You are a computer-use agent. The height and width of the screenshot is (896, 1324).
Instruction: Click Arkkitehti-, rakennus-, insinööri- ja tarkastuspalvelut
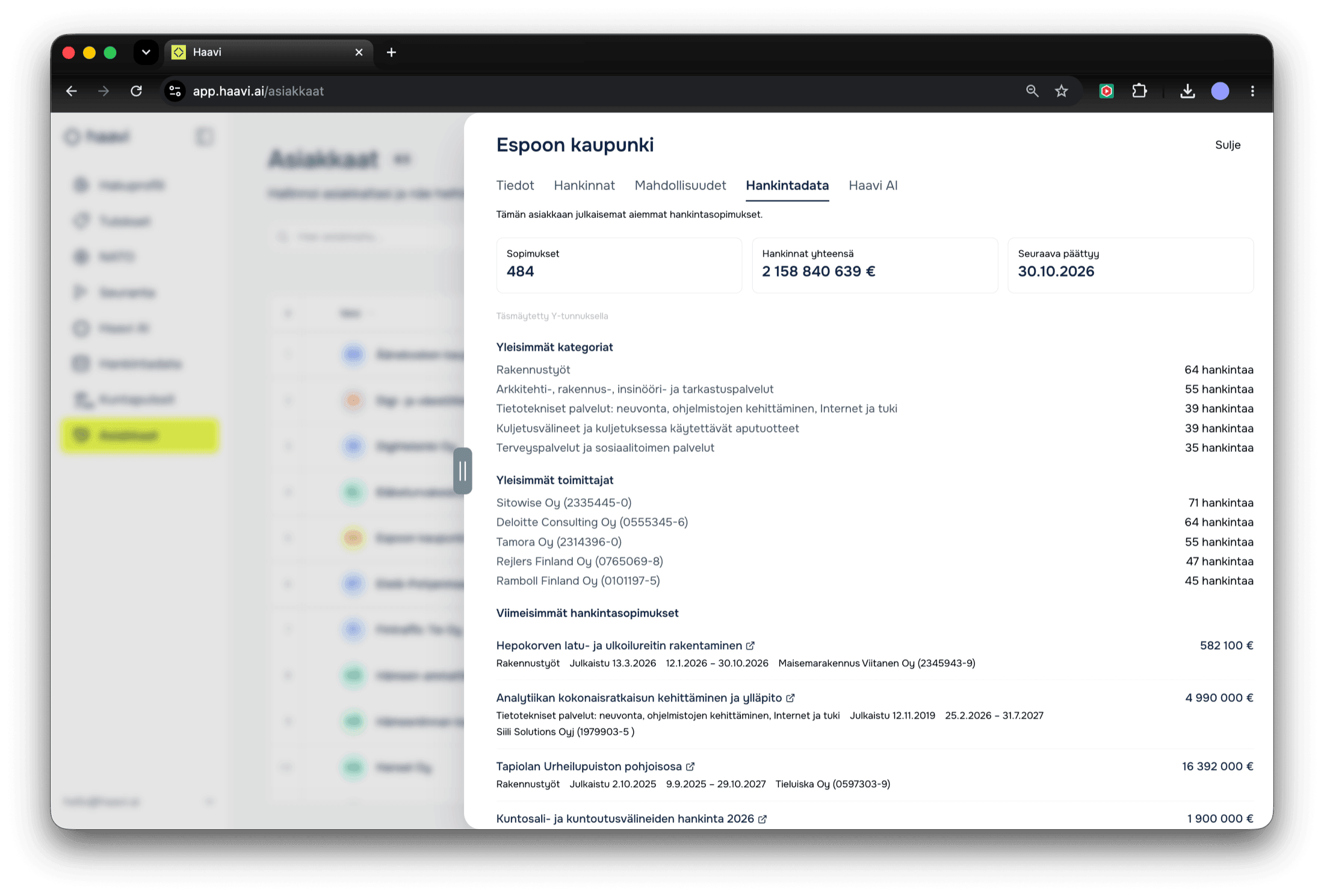[x=634, y=389]
